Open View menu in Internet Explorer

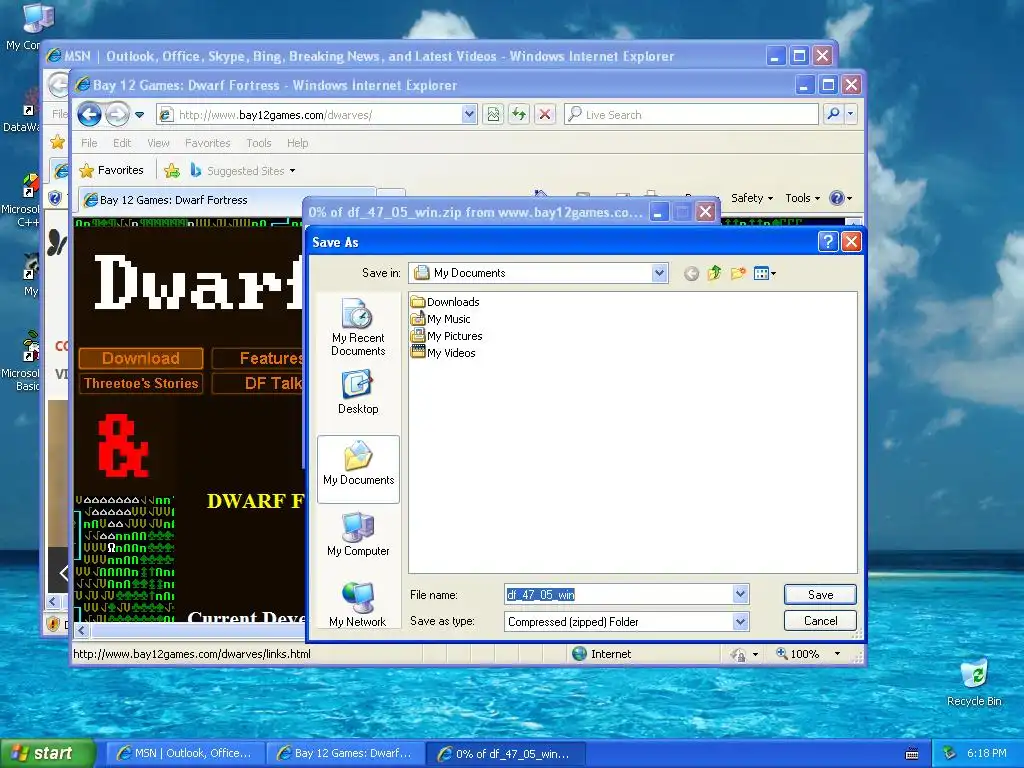pyautogui.click(x=158, y=143)
